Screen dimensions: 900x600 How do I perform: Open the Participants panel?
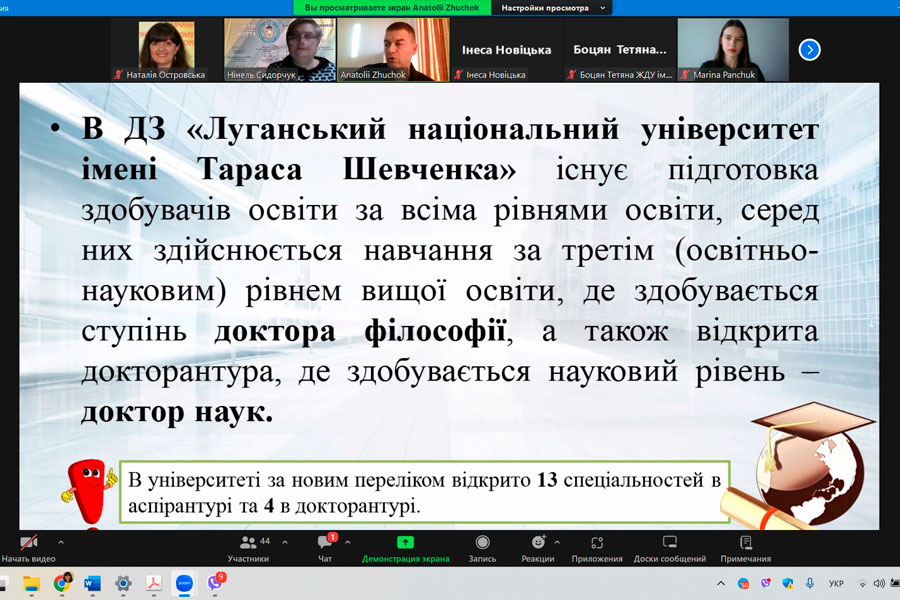[x=248, y=546]
